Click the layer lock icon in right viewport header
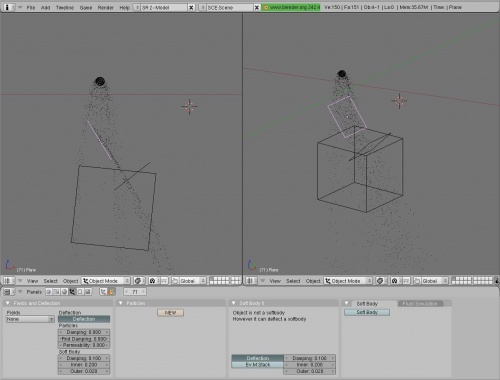The width and height of the screenshot is (500, 380). tap(497, 281)
